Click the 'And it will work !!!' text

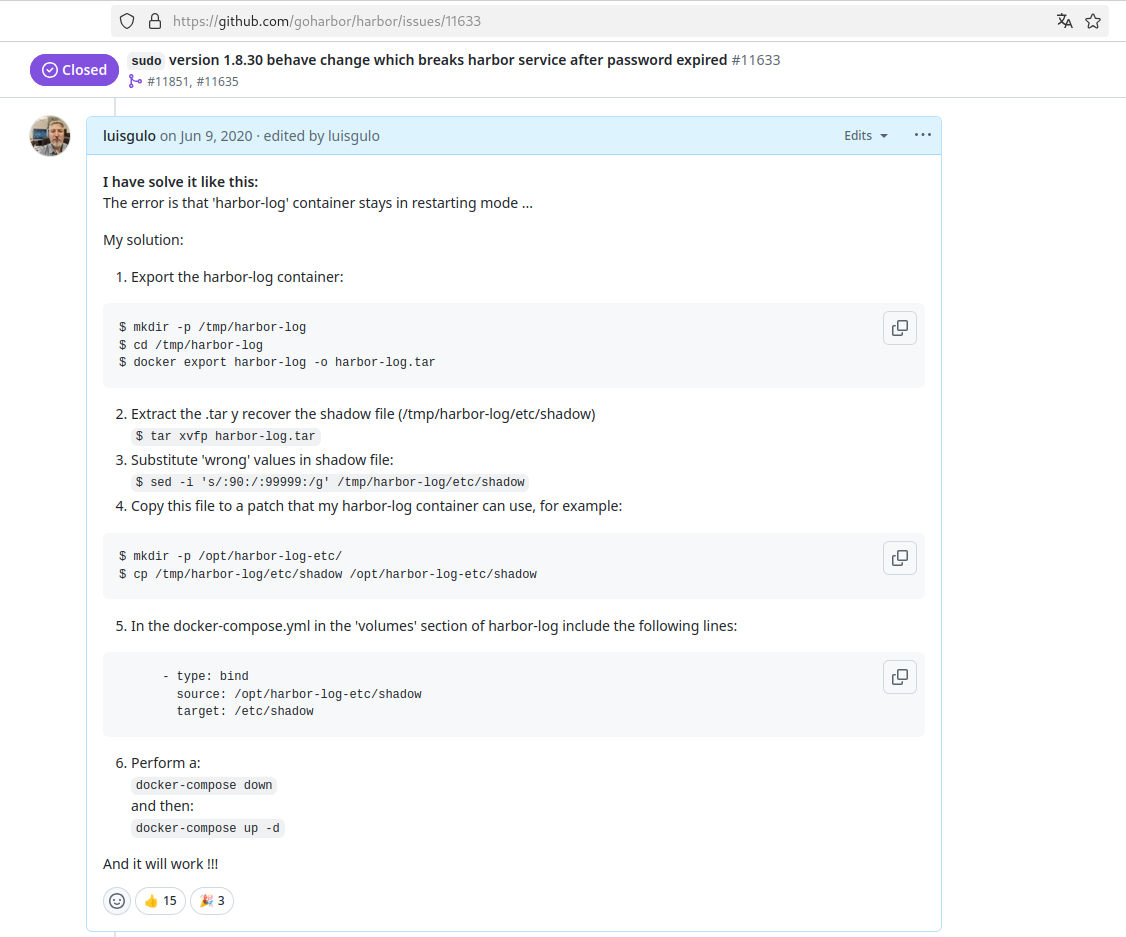click(x=160, y=864)
